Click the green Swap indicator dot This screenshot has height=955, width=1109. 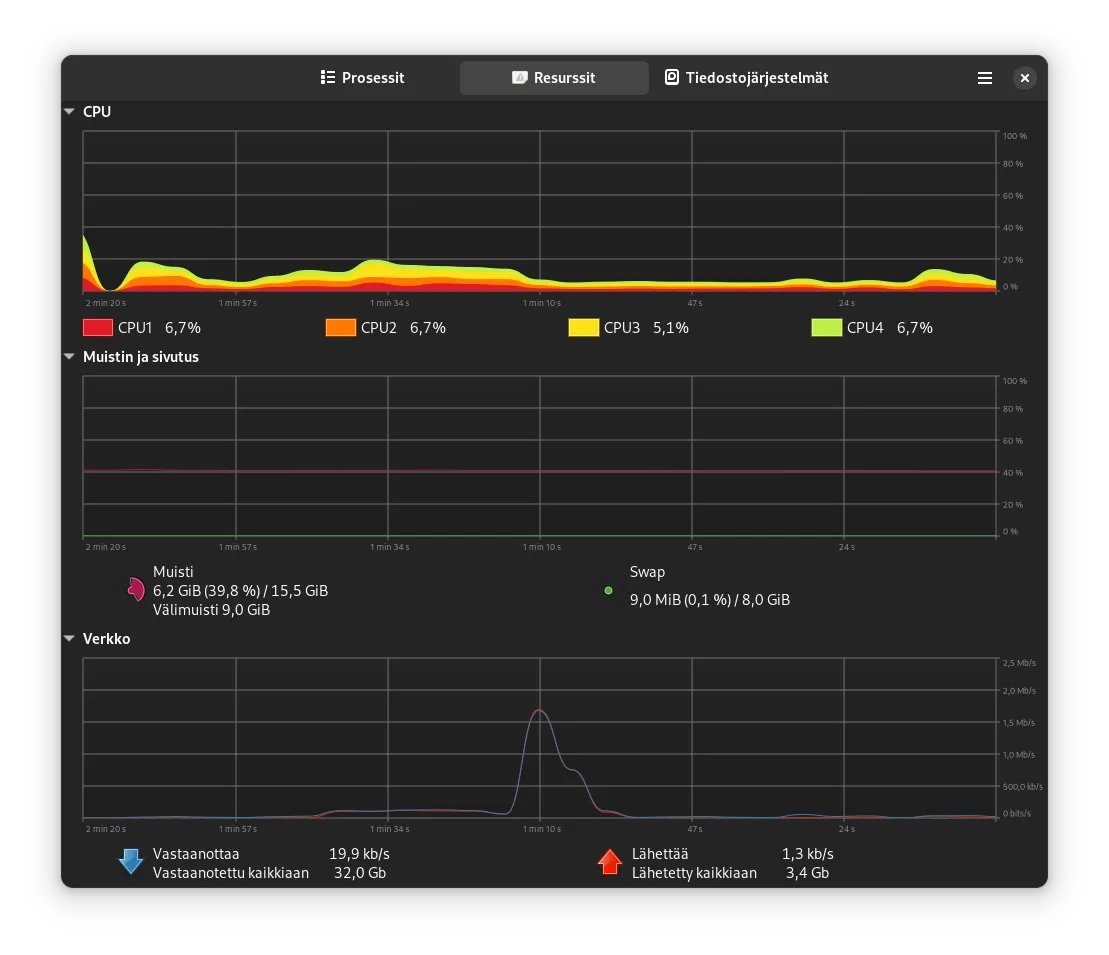[x=608, y=591]
